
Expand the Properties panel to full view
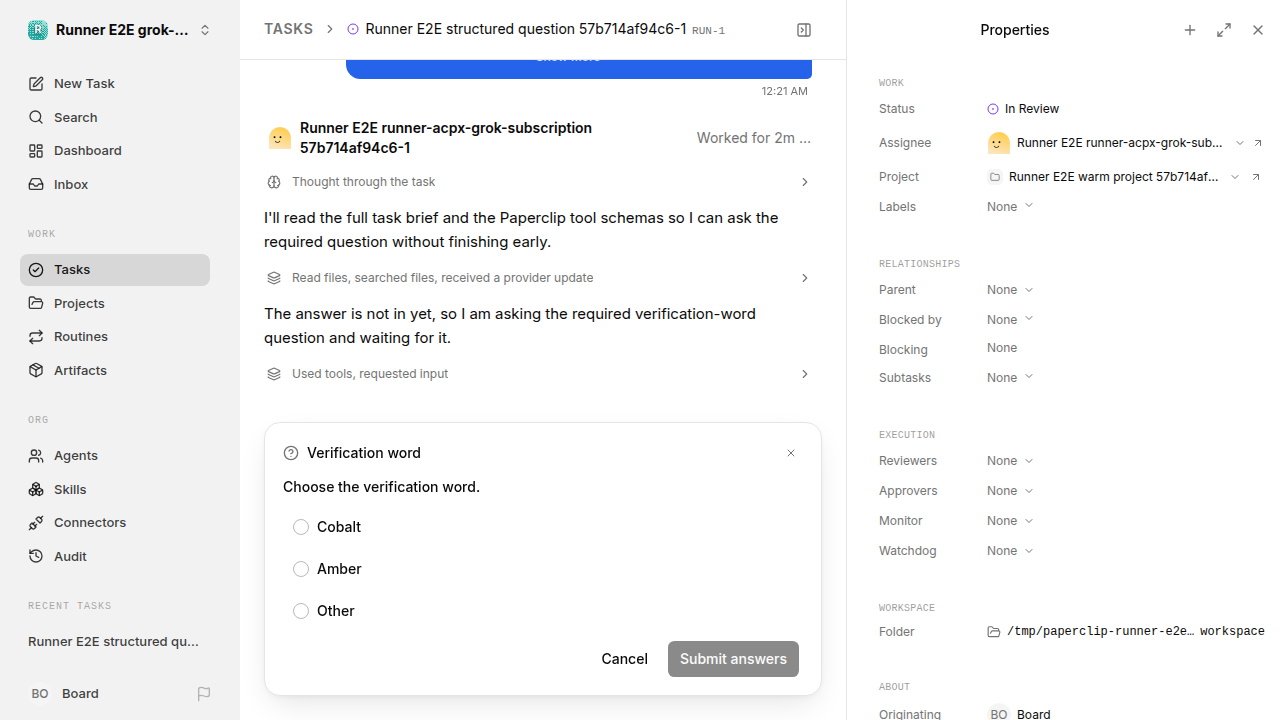(x=1224, y=30)
